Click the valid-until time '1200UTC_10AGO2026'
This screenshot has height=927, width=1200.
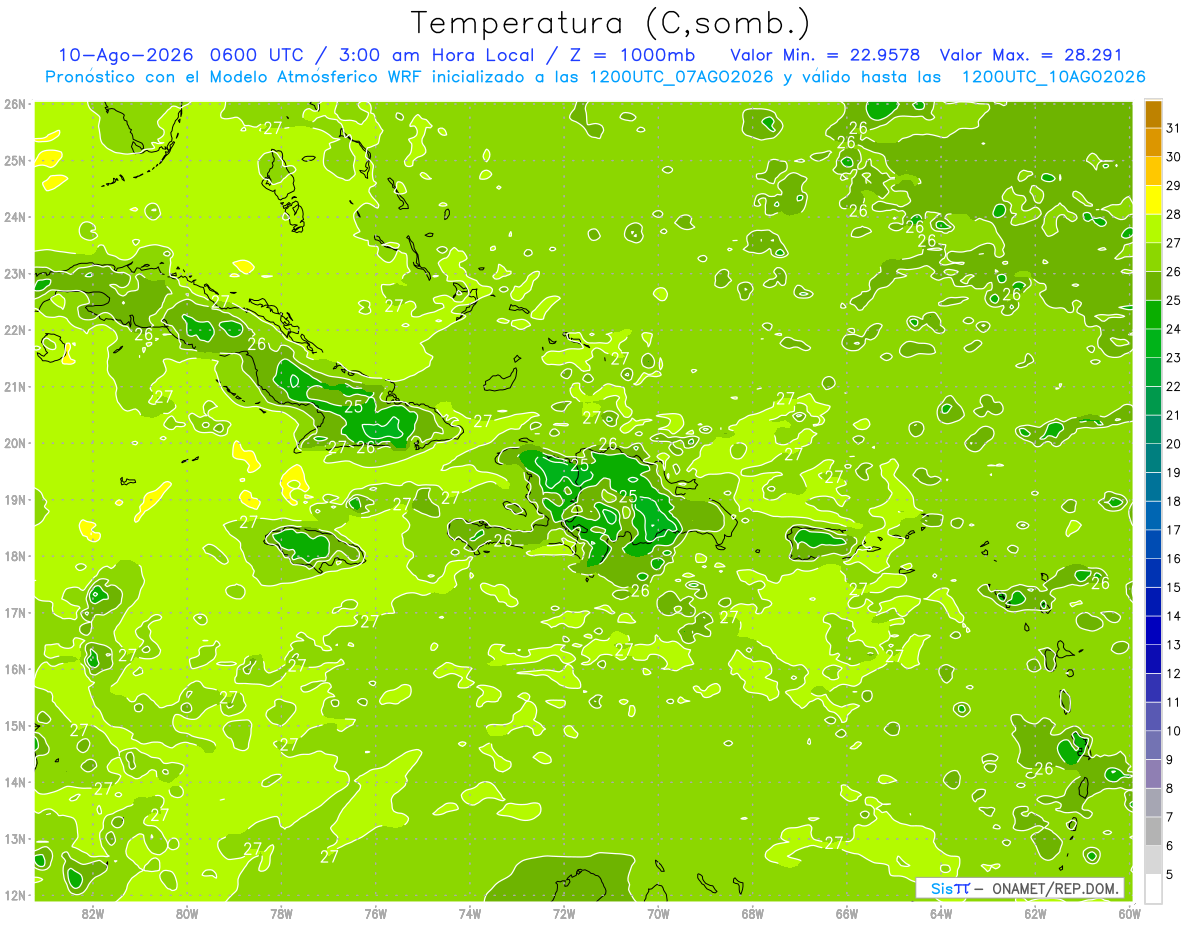click(1053, 77)
